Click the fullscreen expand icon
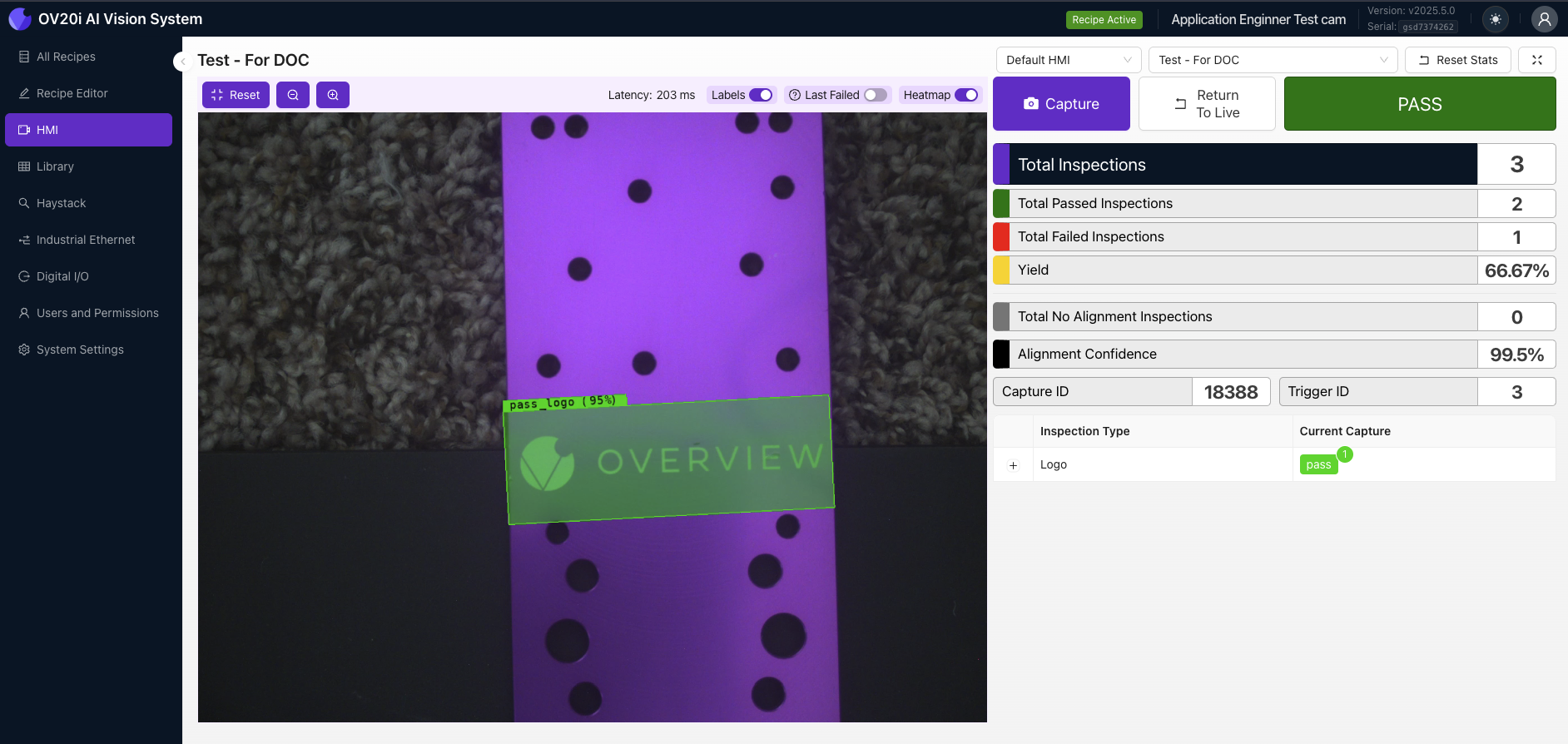1568x744 pixels. 1536,60
